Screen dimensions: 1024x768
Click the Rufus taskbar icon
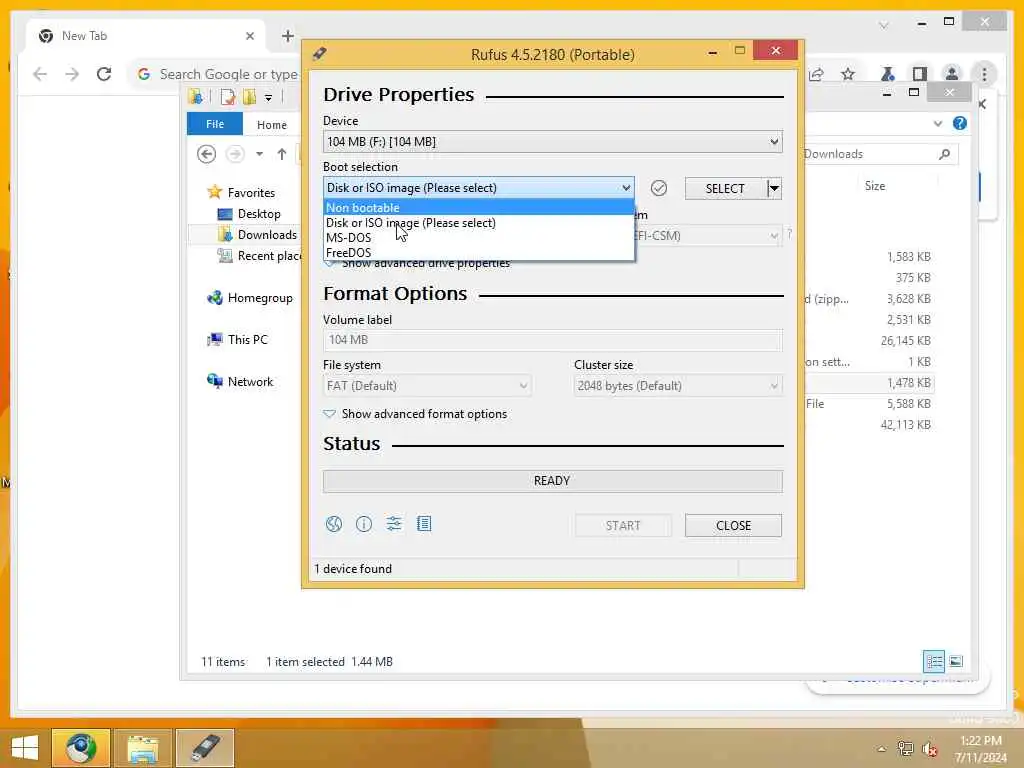205,748
